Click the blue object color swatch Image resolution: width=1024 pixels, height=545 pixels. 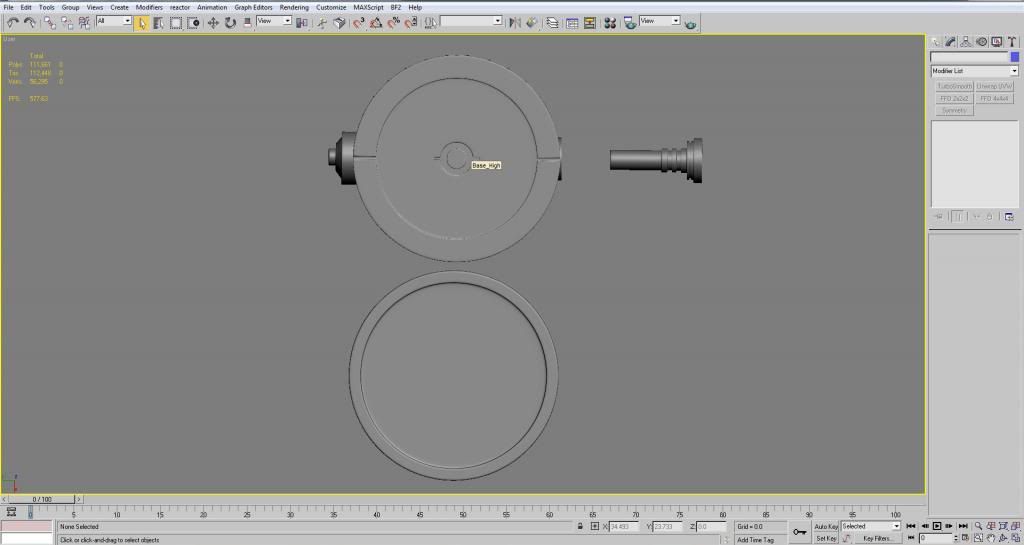point(1014,57)
